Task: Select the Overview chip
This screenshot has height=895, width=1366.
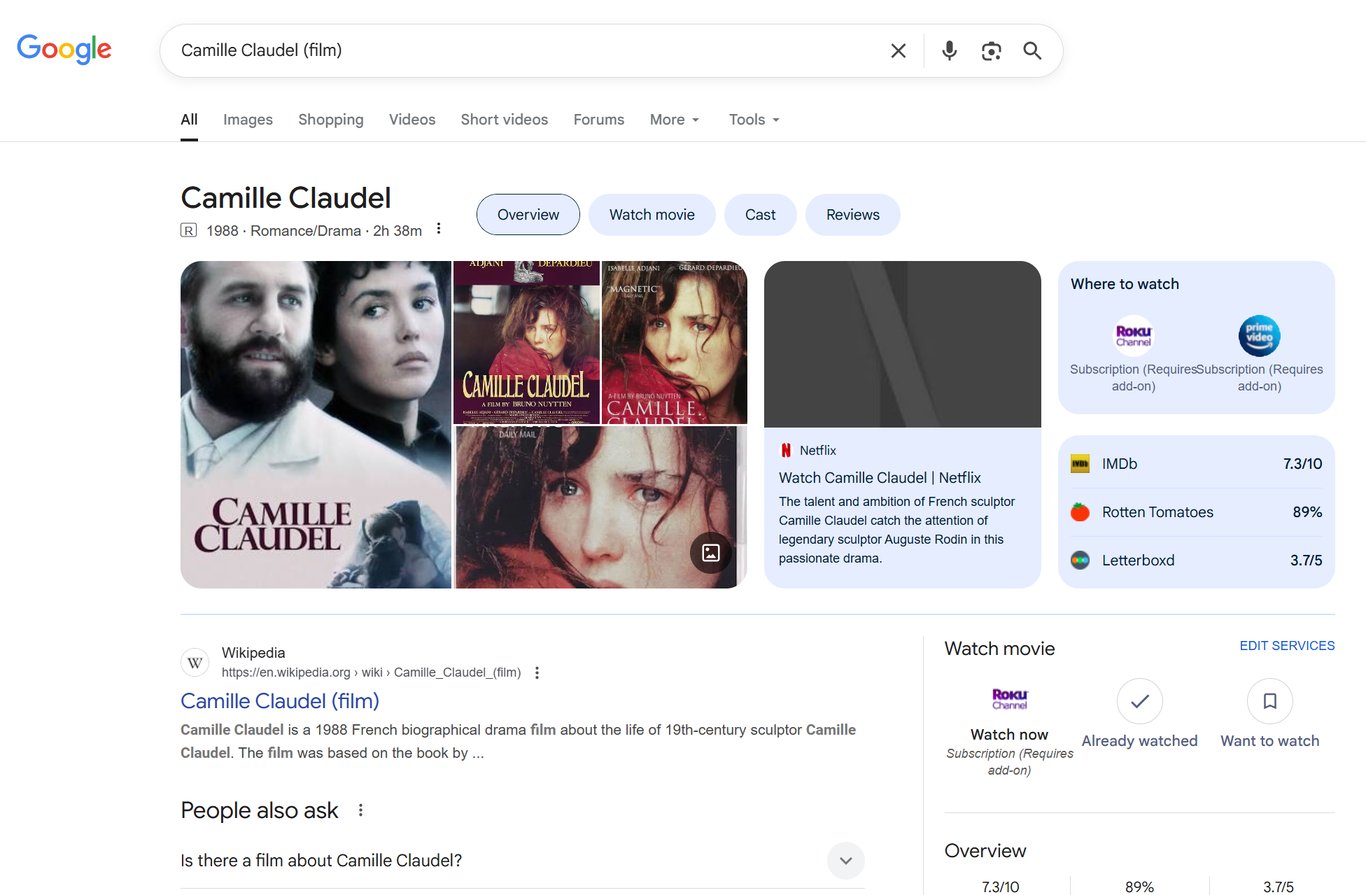Action: 528,215
